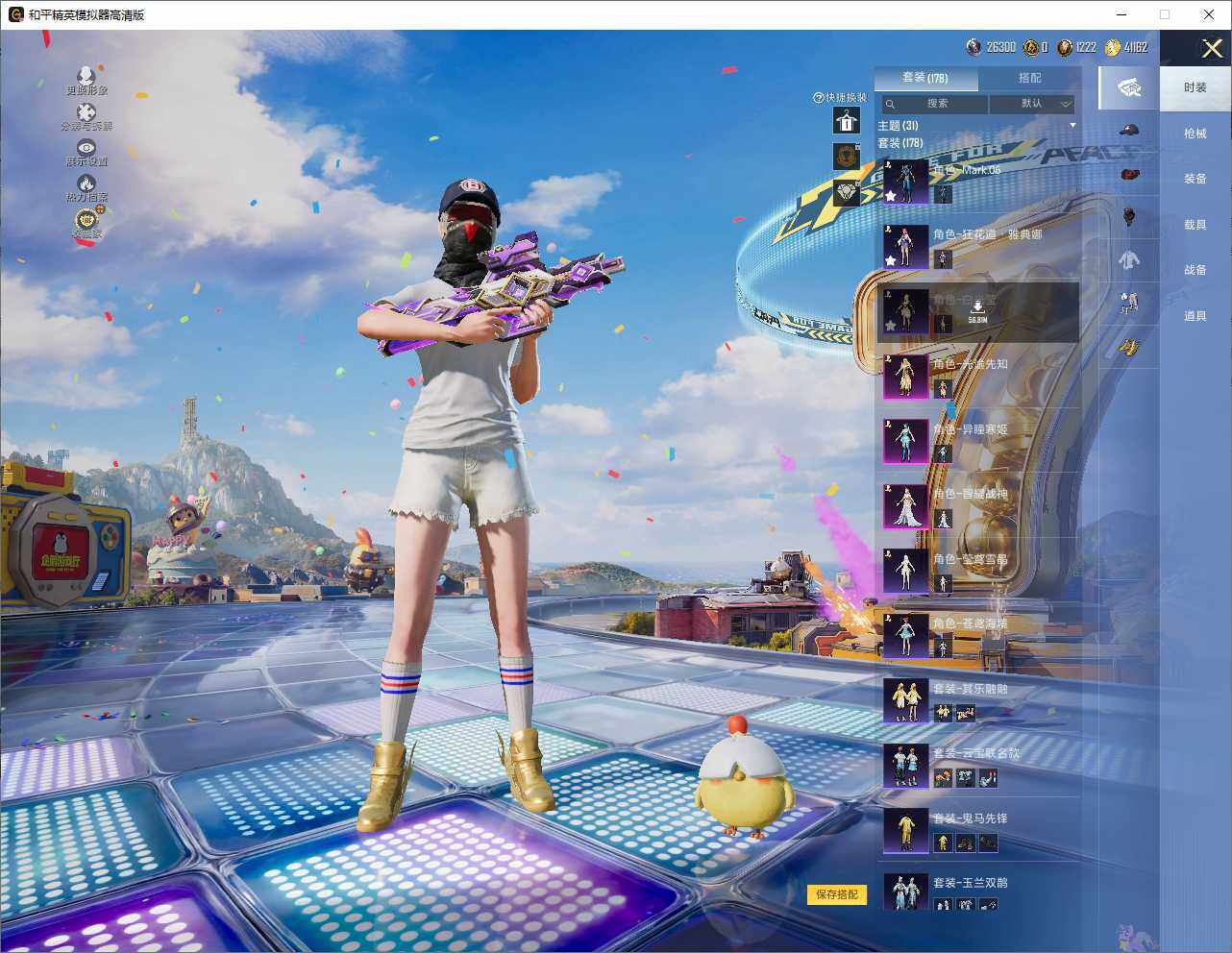Image resolution: width=1232 pixels, height=953 pixels.
Task: Select the 套装-云宝联名款 outfit thumbnail
Action: pos(905,766)
